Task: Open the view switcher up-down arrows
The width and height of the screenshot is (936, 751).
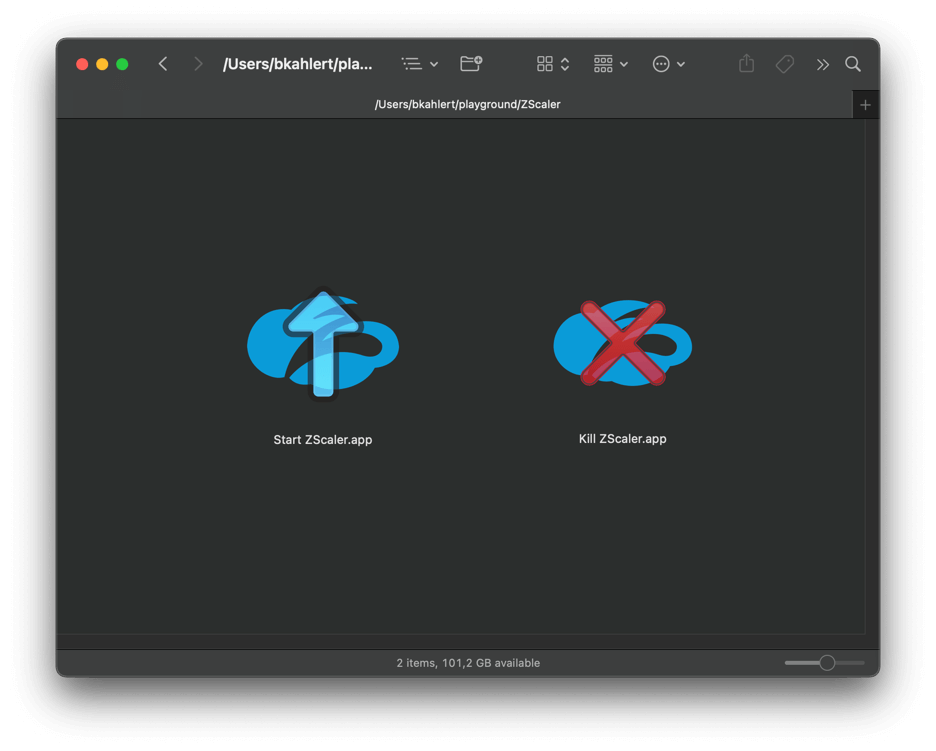Action: (565, 64)
